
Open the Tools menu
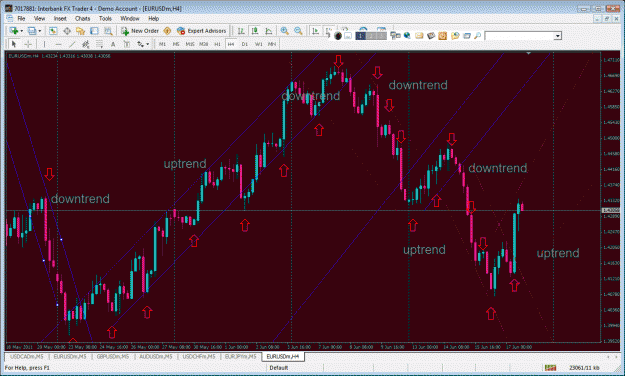click(x=105, y=18)
